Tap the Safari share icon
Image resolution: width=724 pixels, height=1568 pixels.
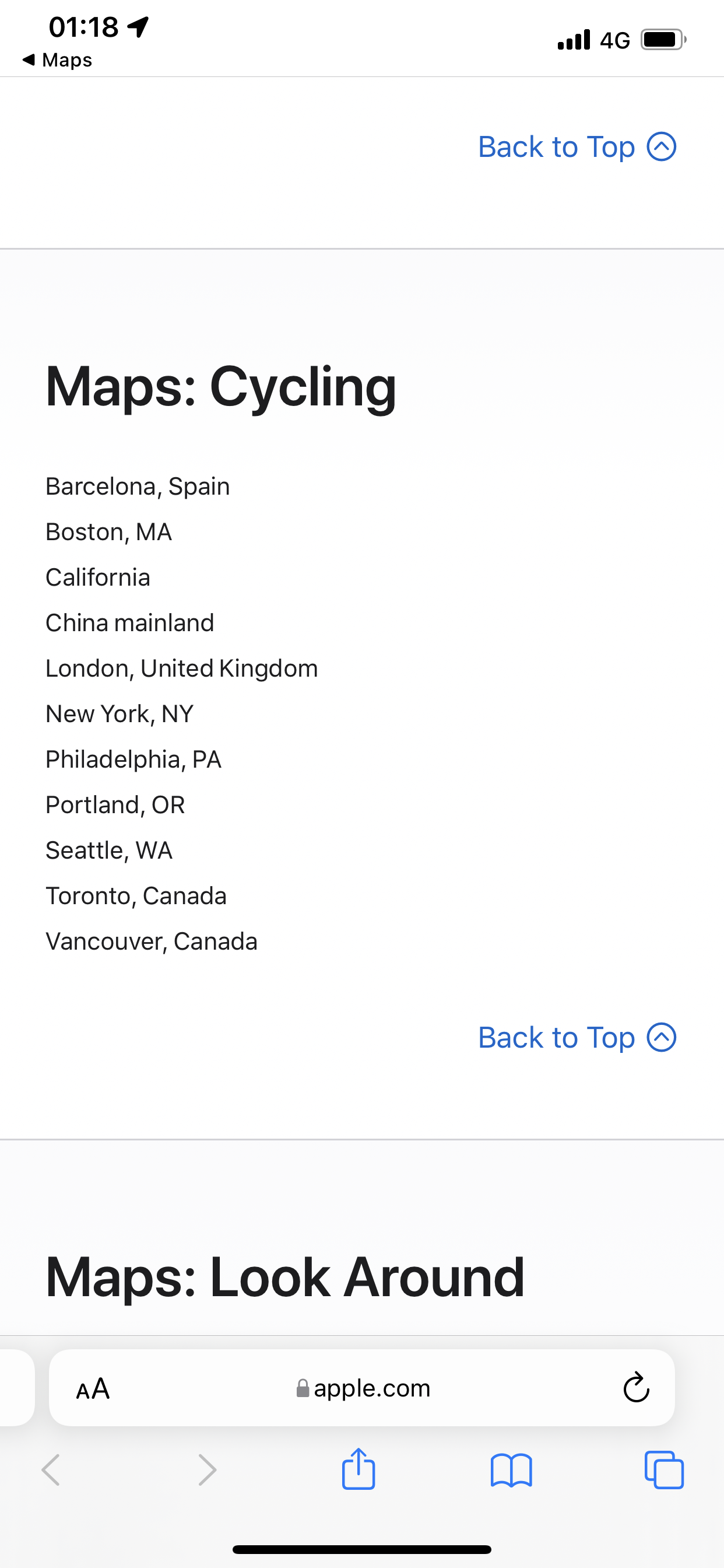click(x=359, y=1469)
